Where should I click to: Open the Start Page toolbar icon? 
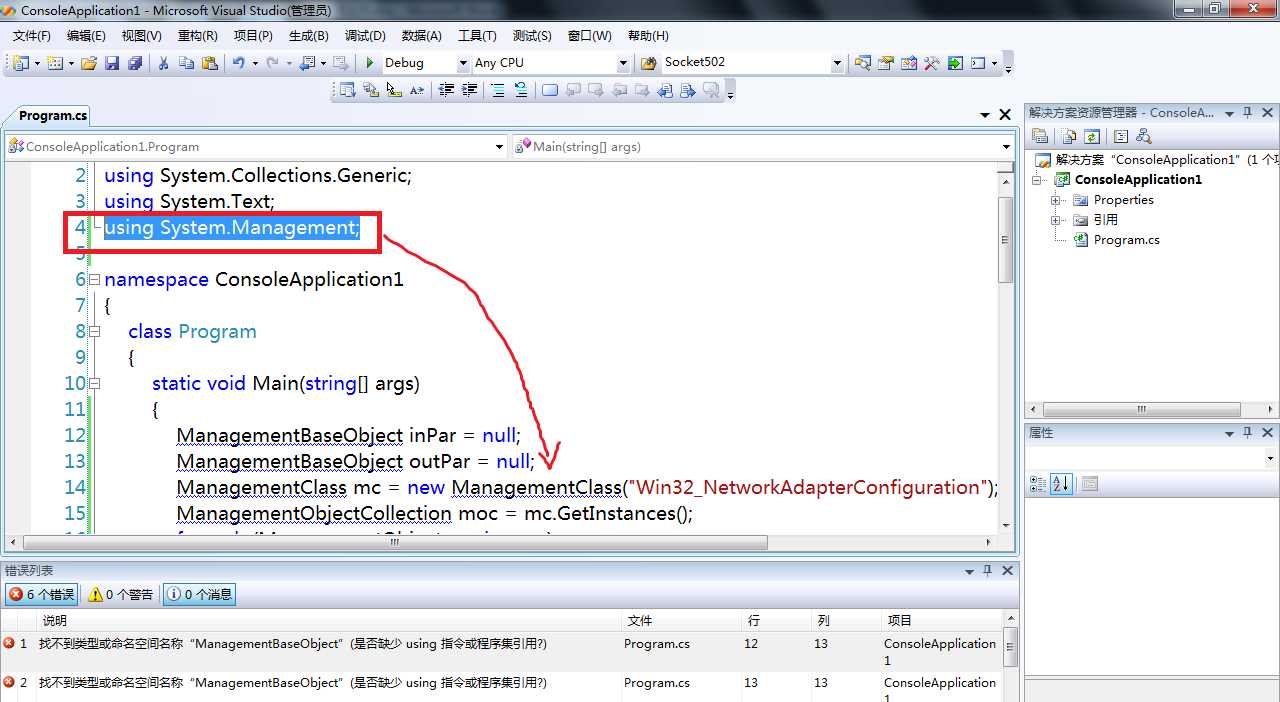[955, 62]
